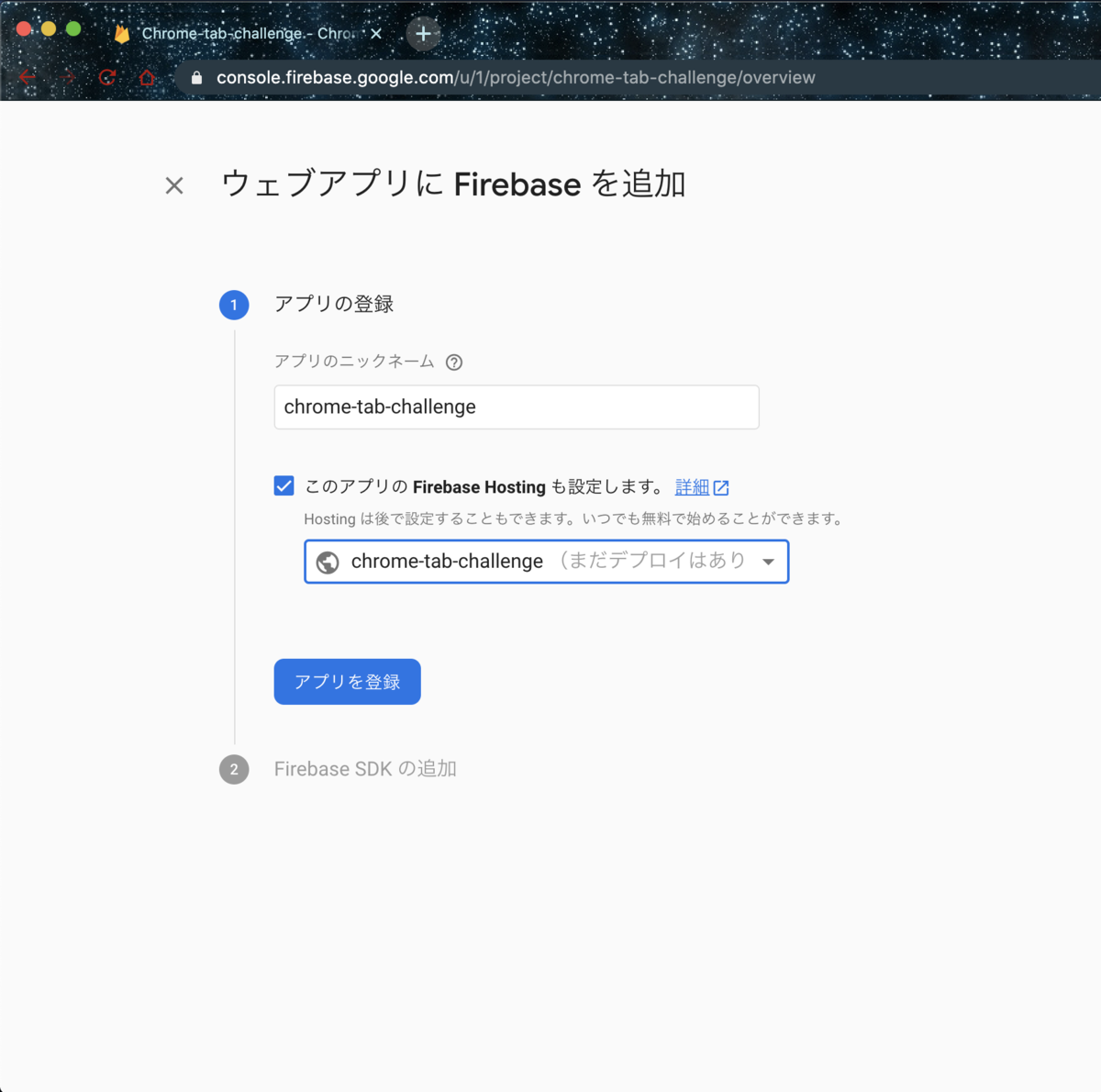Click the macOS green maximize button
Viewport: 1101px width, 1092px height.
pos(73,28)
